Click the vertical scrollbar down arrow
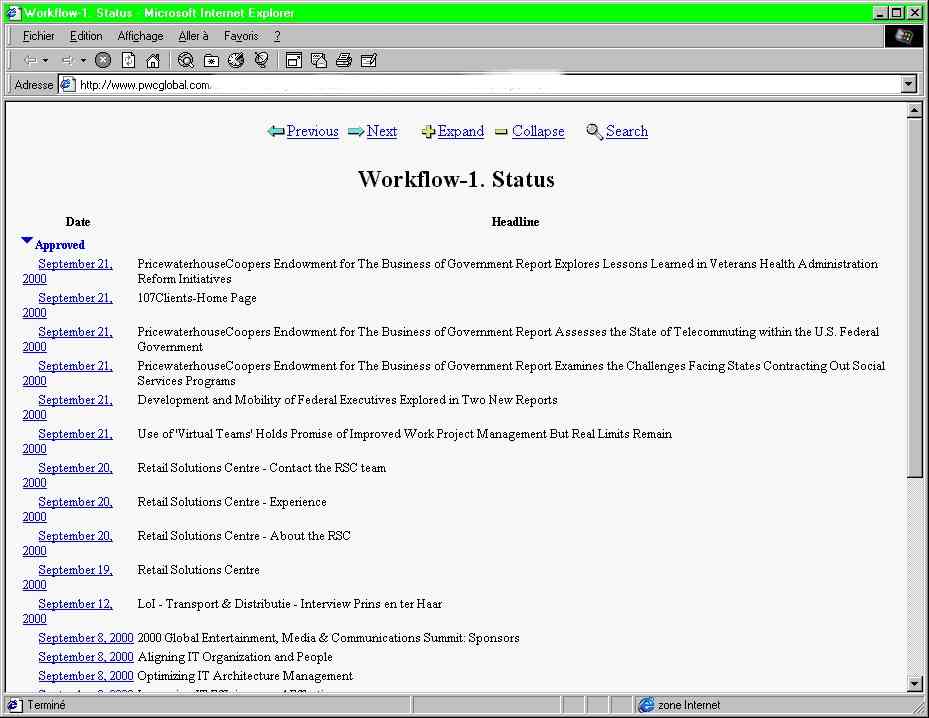929x718 pixels. (914, 684)
